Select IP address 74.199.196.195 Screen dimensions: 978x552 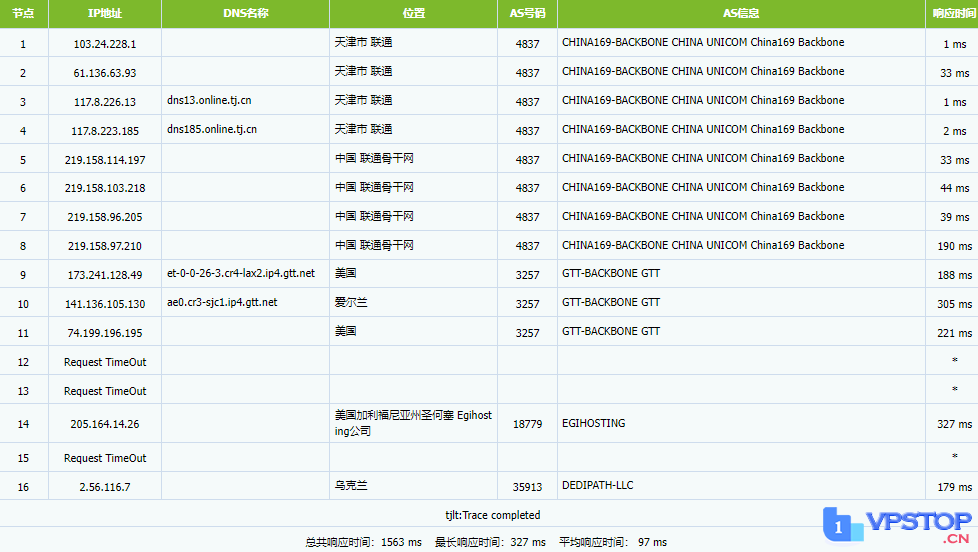105,333
